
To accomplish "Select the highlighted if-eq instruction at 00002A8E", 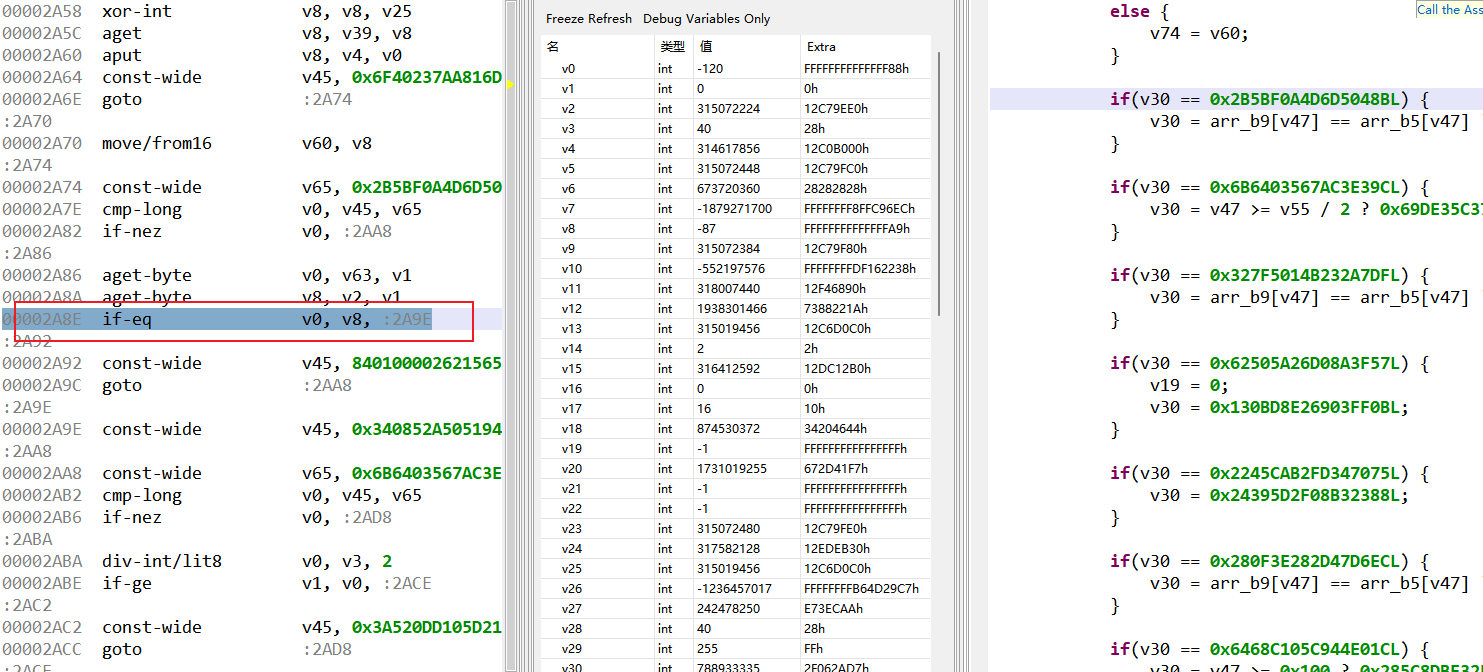I will pyautogui.click(x=126, y=319).
